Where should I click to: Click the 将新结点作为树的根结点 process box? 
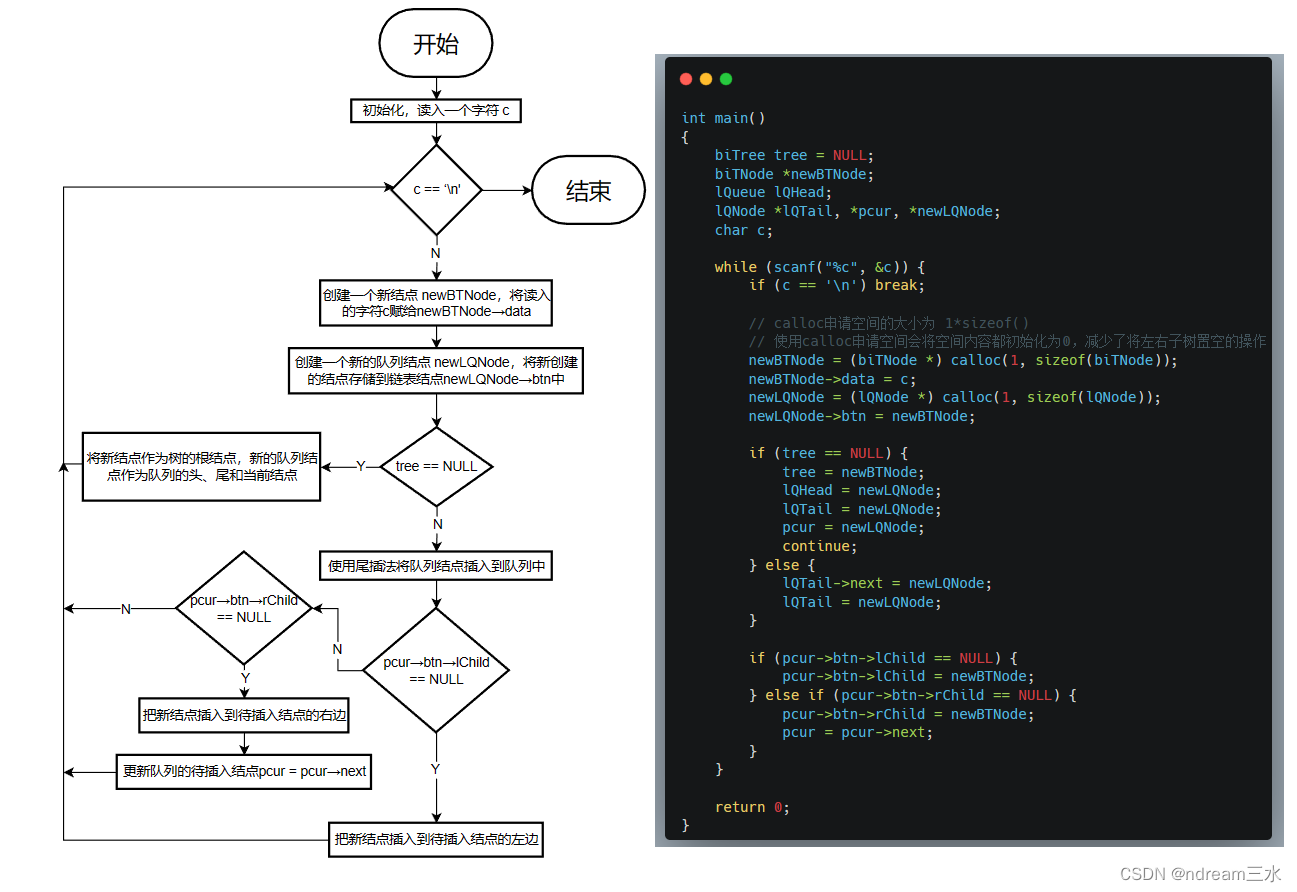[202, 466]
